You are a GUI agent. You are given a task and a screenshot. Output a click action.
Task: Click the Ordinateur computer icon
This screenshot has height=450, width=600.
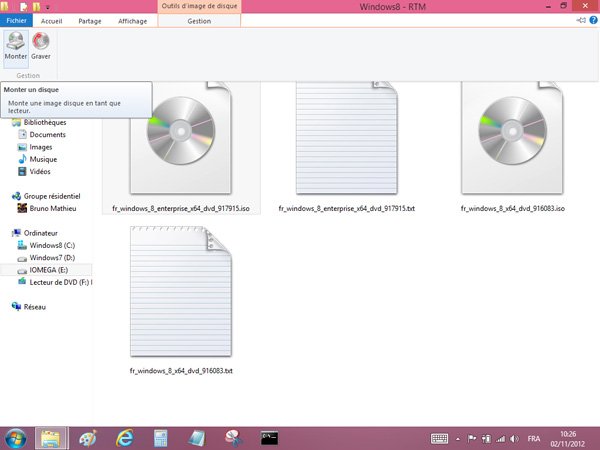tap(16, 233)
